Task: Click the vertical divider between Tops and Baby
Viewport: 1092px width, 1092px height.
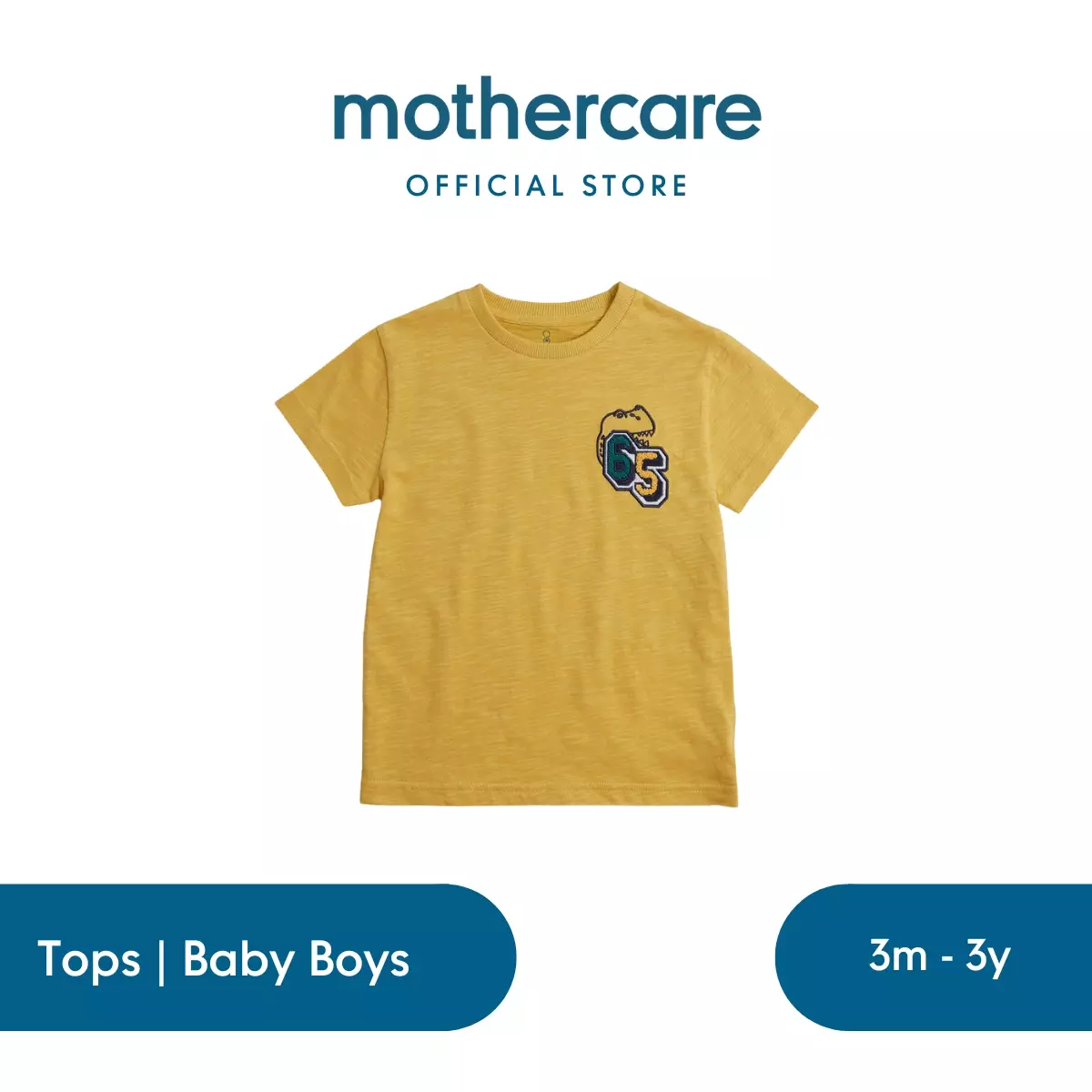Action: tap(162, 961)
